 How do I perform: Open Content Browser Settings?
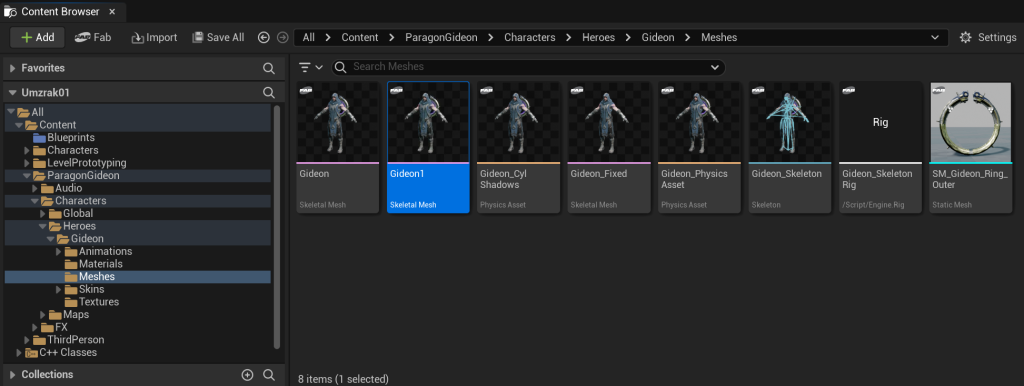(987, 37)
